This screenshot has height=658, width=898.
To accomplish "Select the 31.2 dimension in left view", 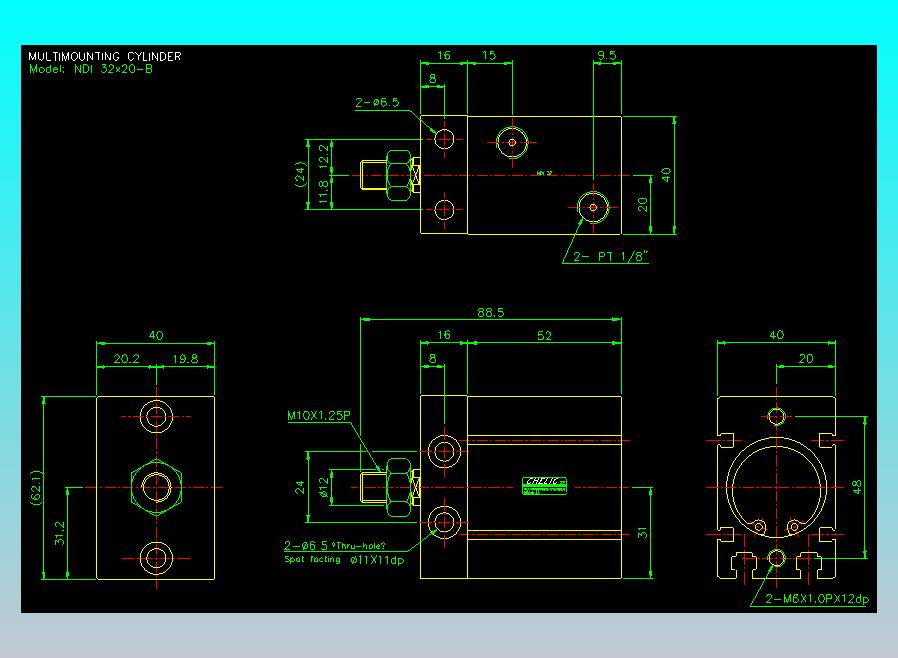I will (60, 533).
